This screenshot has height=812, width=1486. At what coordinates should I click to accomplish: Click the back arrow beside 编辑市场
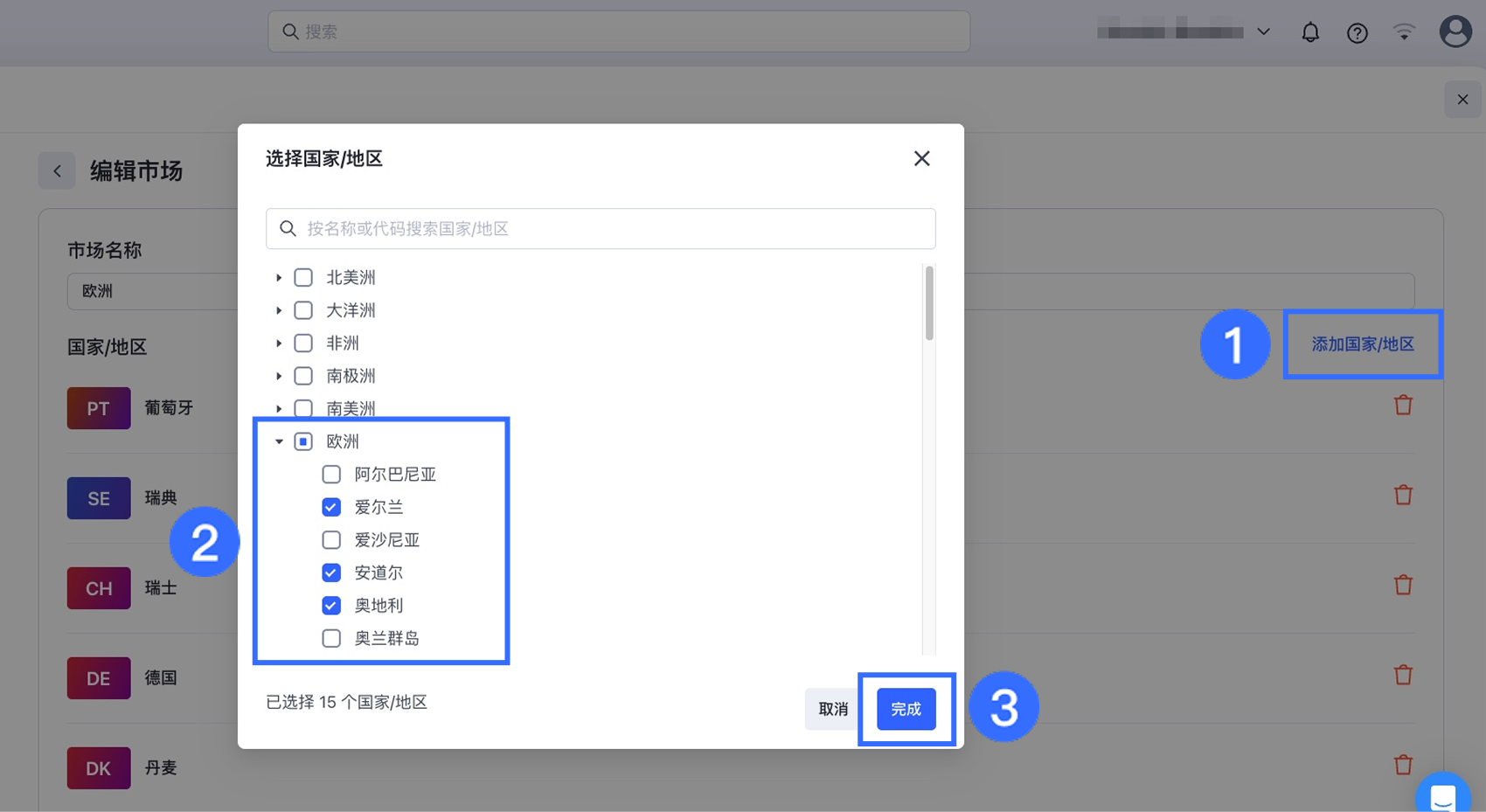click(57, 170)
